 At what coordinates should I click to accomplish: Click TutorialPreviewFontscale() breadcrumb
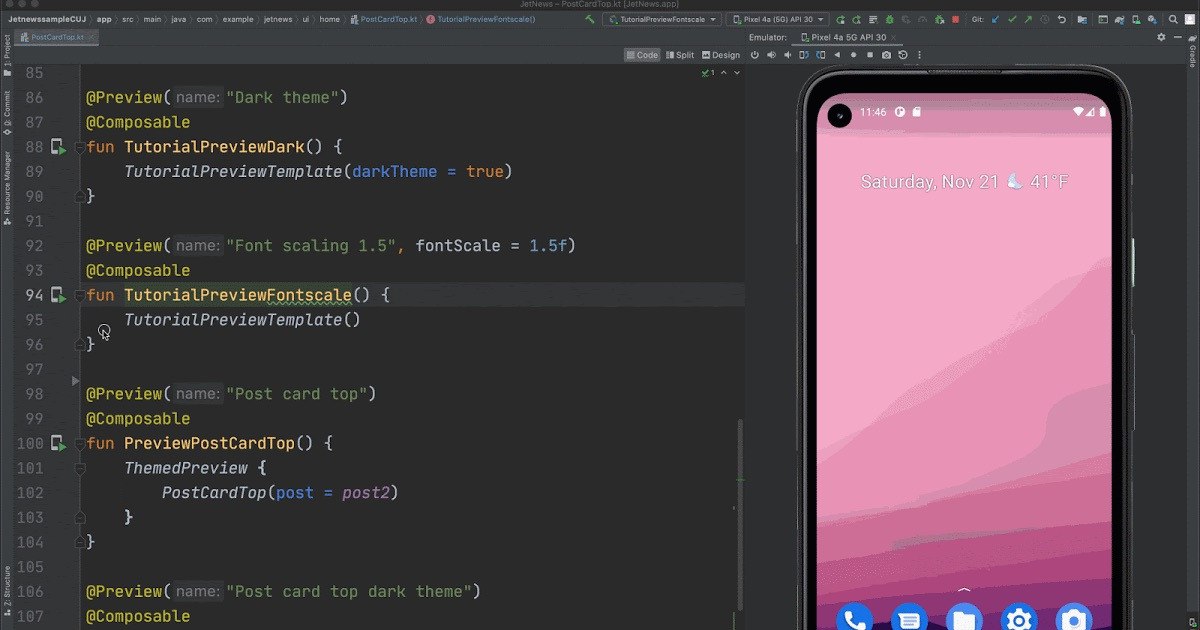coord(480,19)
